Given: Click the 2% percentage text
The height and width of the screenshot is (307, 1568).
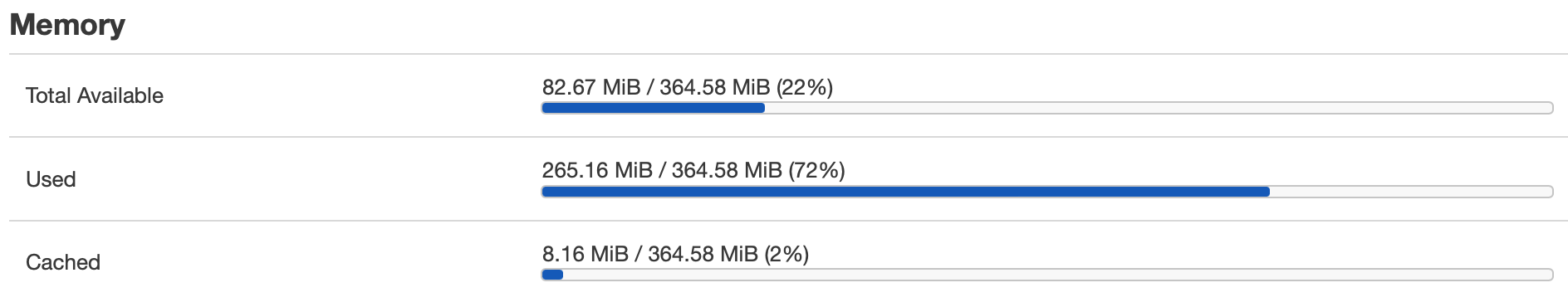Looking at the screenshot, I should (x=786, y=254).
